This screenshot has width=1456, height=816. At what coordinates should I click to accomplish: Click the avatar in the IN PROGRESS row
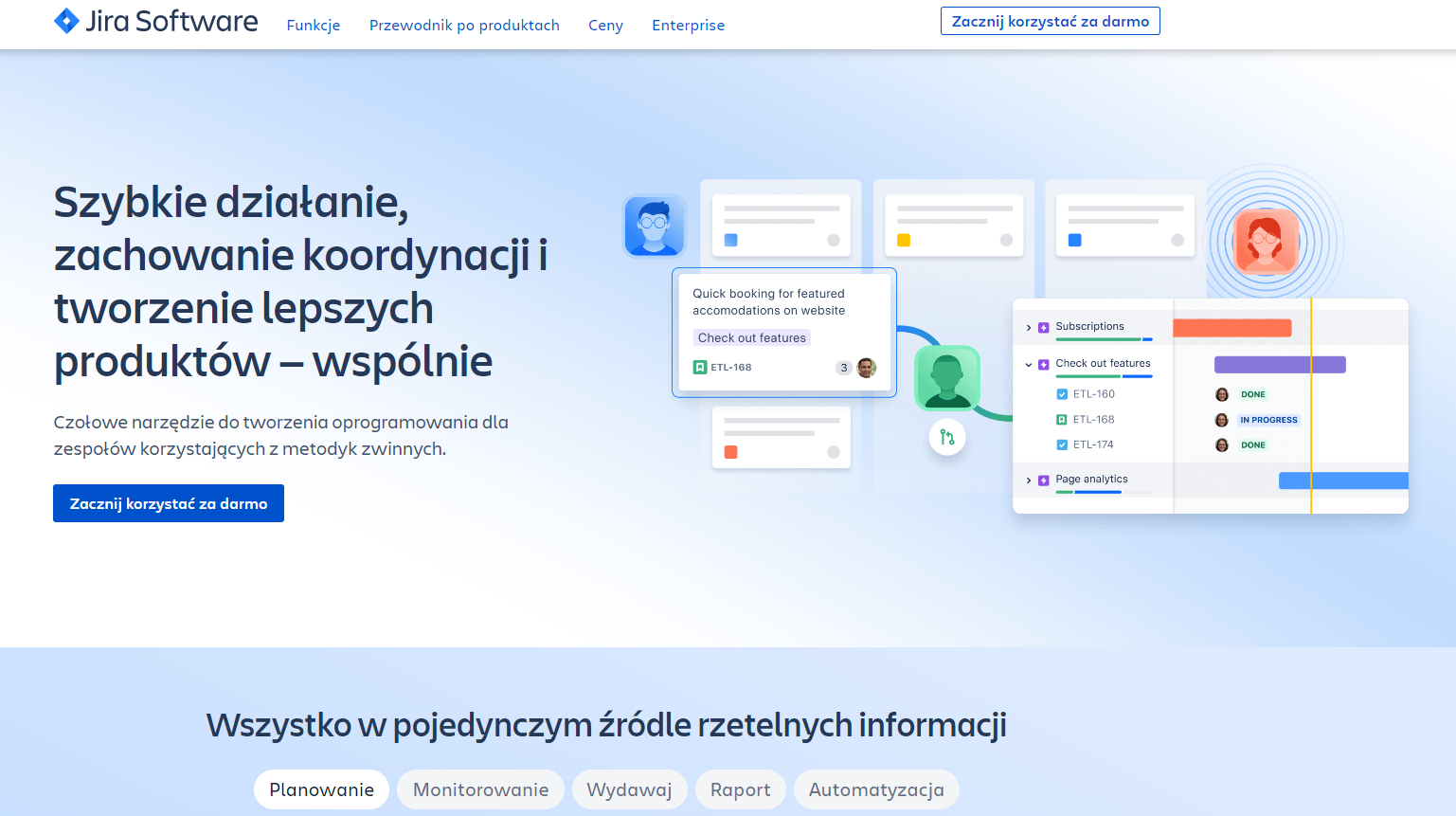click(1222, 420)
